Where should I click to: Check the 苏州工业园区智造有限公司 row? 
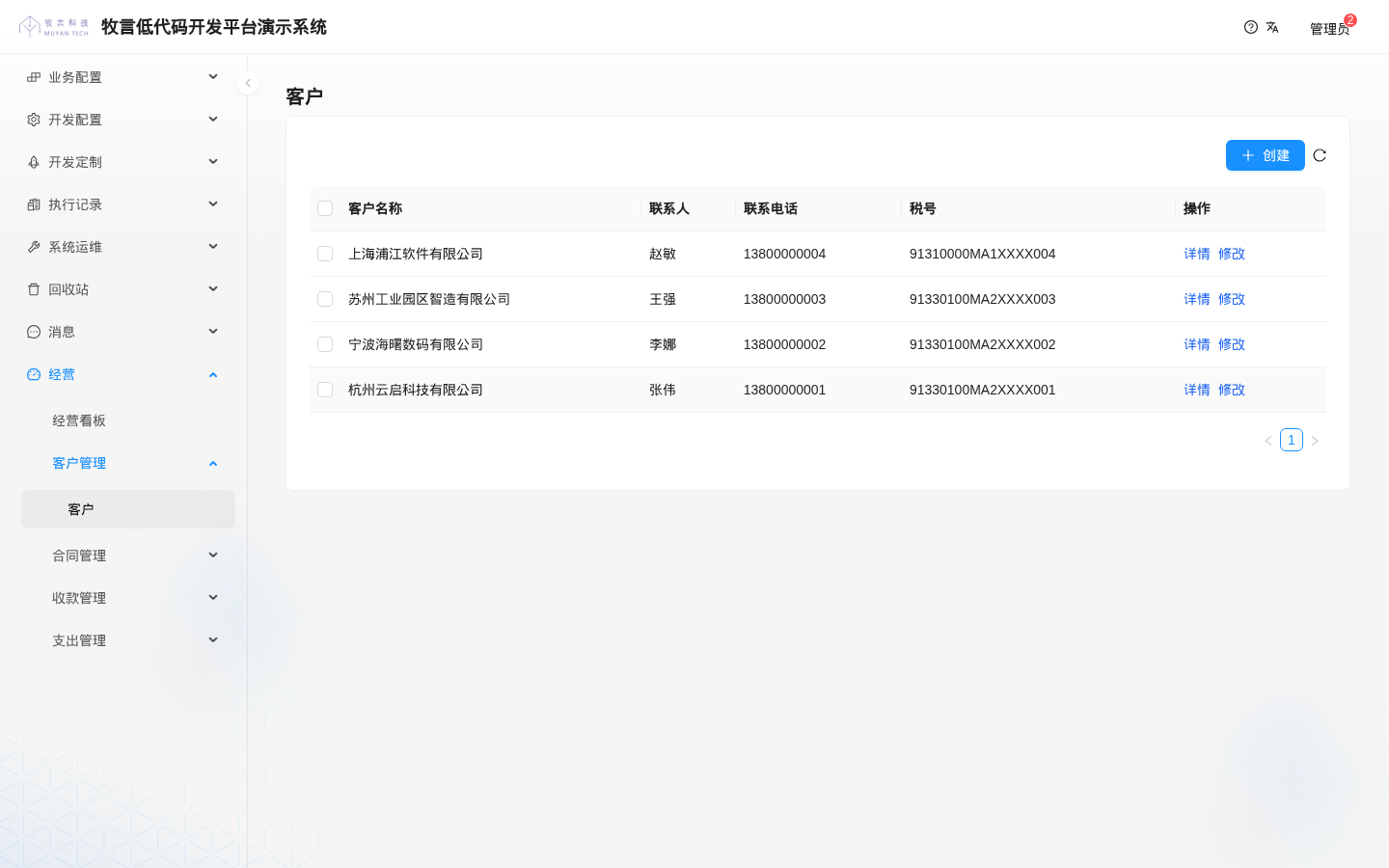tap(325, 299)
